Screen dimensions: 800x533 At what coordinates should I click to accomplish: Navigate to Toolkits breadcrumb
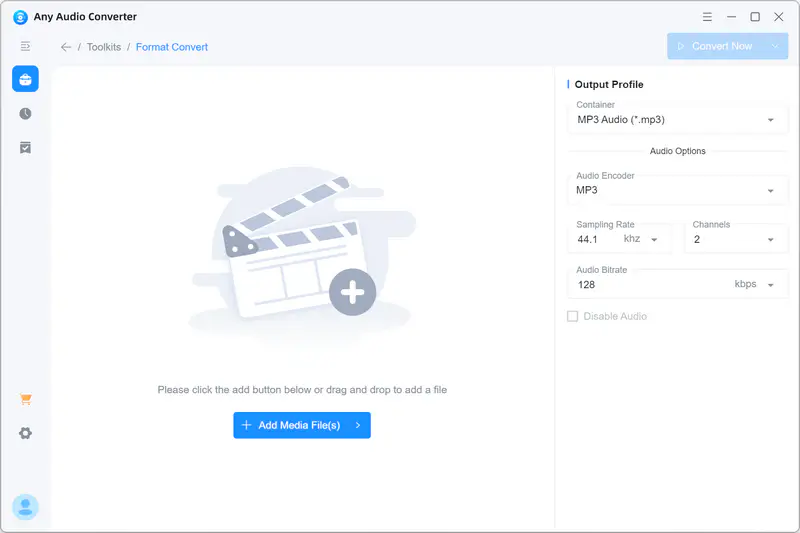[104, 47]
